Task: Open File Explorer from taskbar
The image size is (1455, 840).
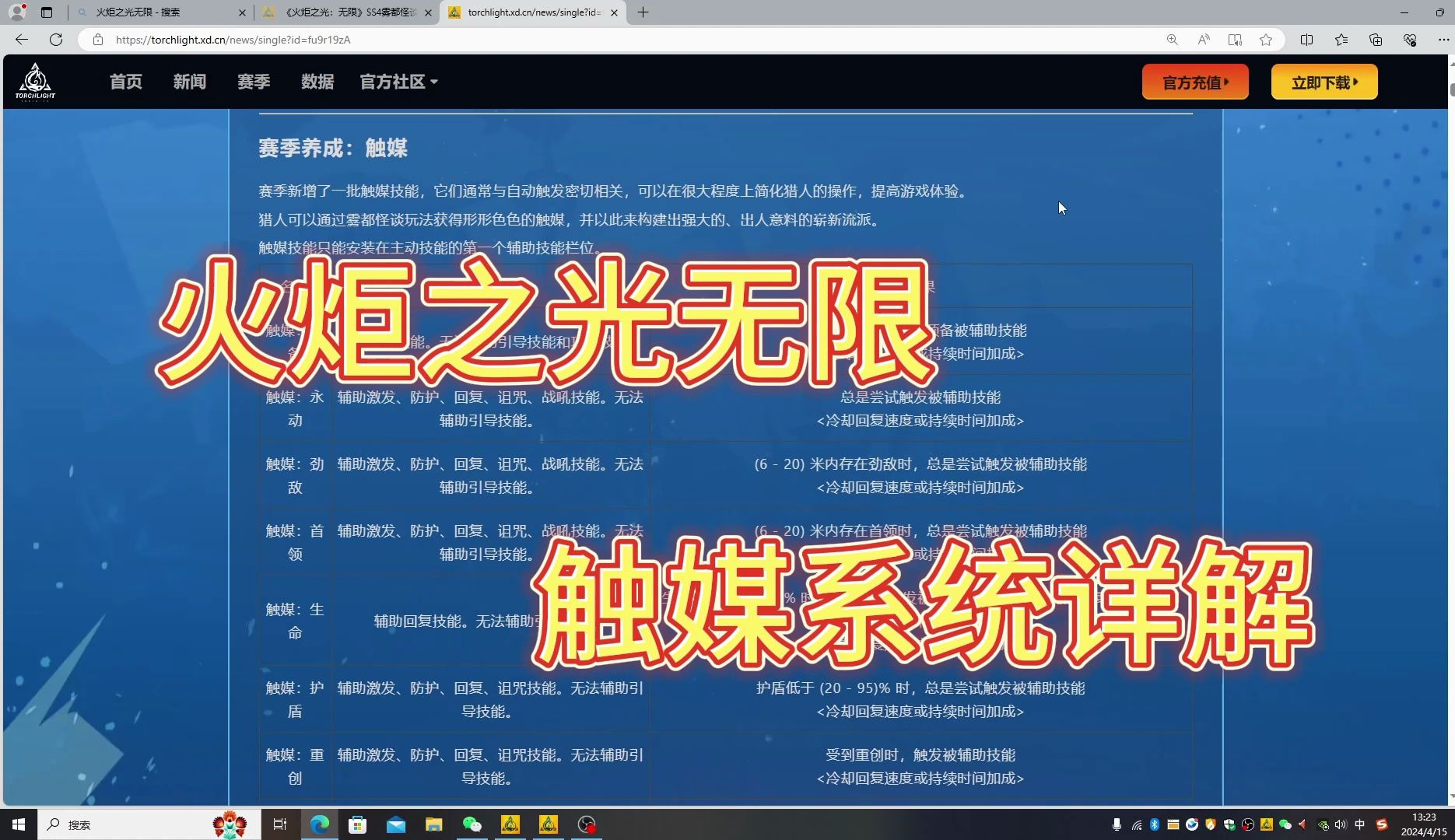Action: (434, 824)
